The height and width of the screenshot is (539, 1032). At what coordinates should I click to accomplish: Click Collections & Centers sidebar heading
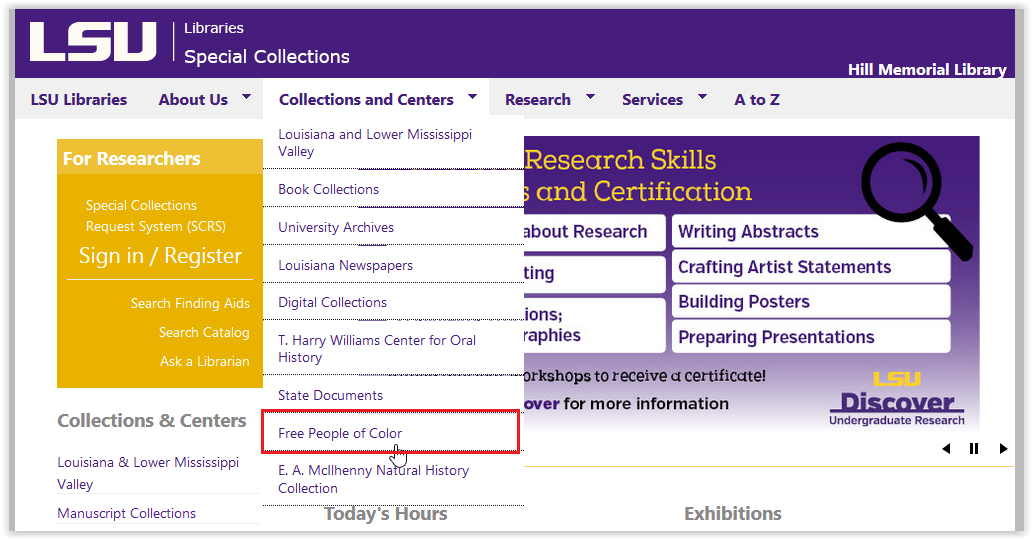[x=151, y=421]
